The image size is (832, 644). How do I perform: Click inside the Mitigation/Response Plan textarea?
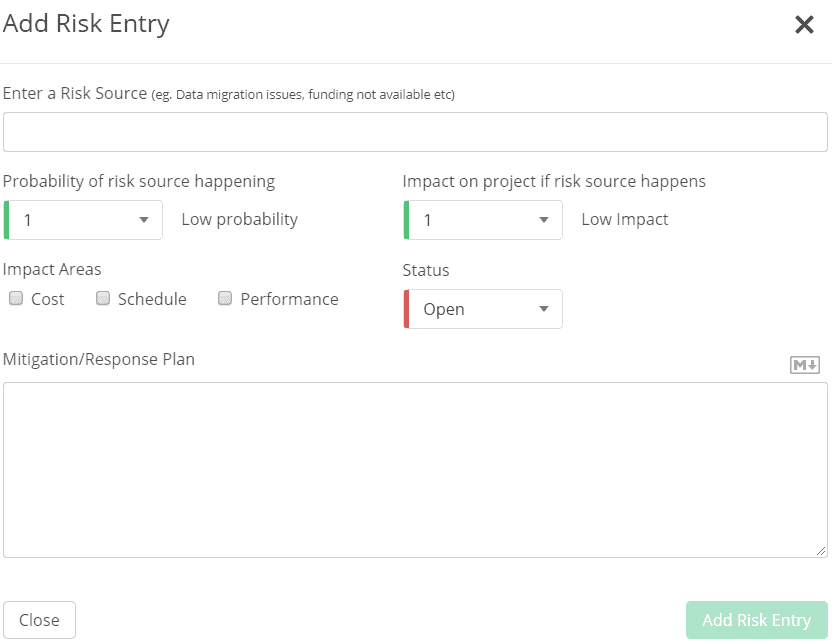point(415,470)
